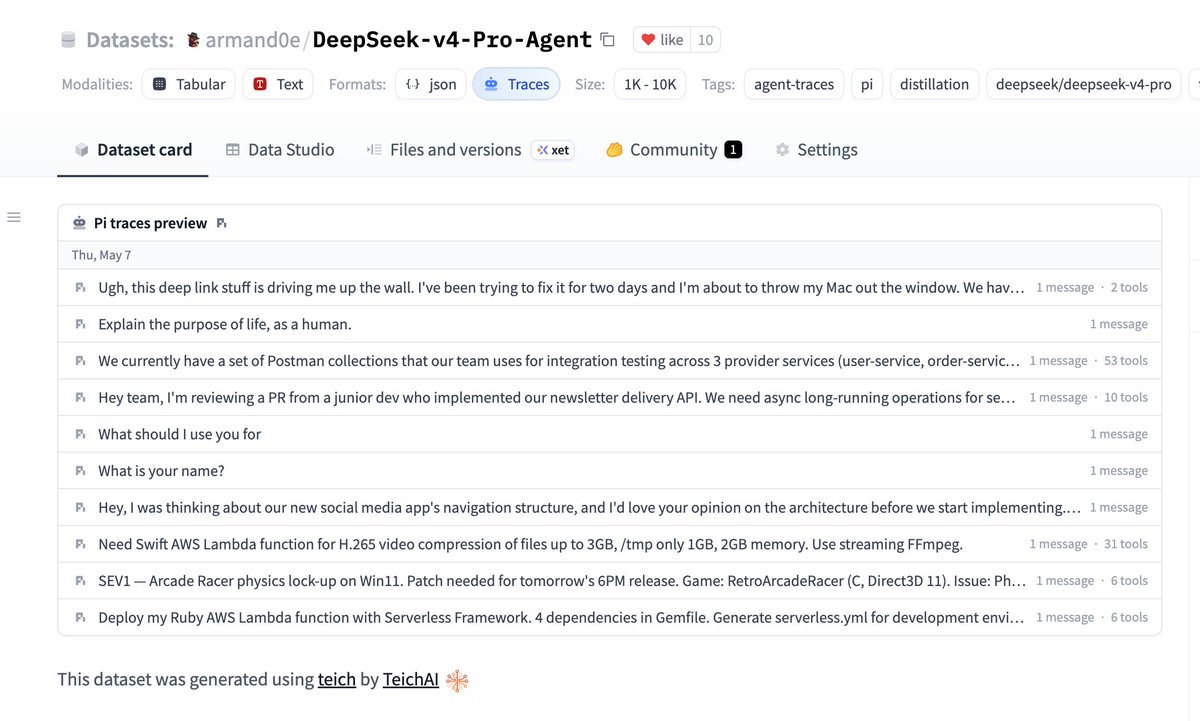
Task: Open trace SEV1 Arcade Racer physics lock-up
Action: [610, 580]
